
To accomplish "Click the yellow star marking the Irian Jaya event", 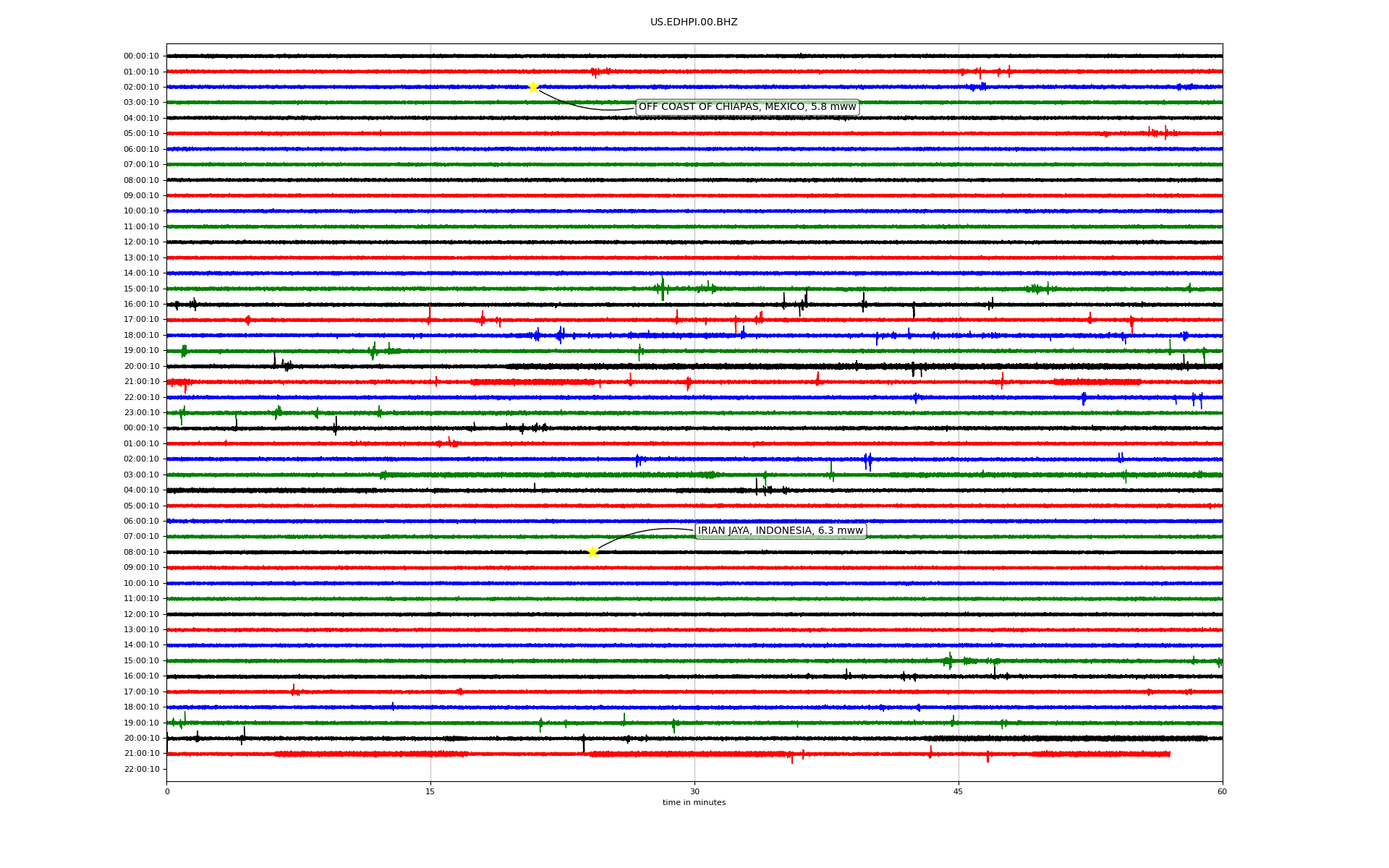I will click(592, 552).
